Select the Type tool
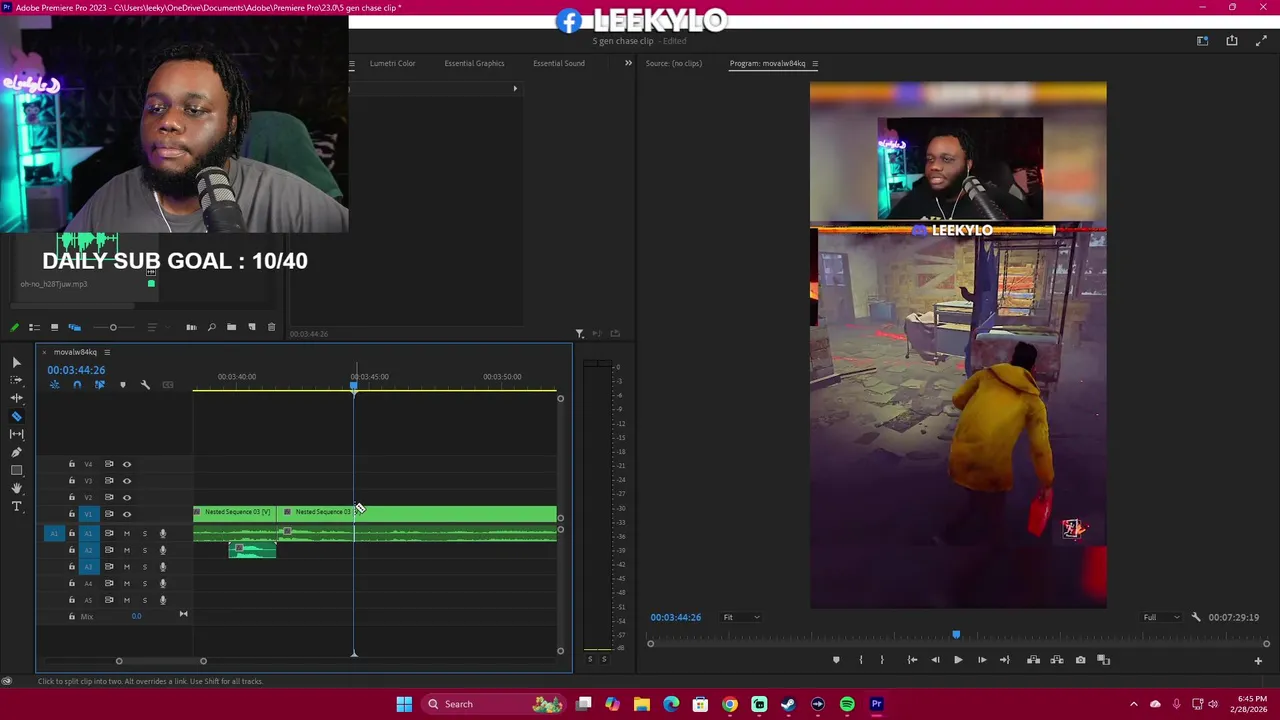 [x=17, y=506]
